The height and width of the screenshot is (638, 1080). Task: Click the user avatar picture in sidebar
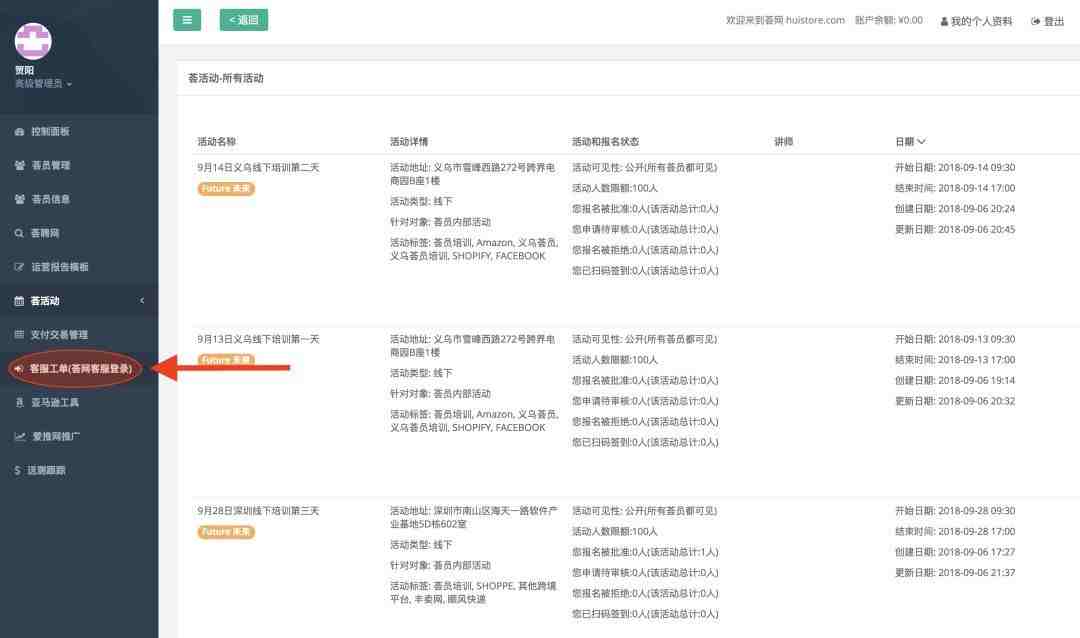33,41
